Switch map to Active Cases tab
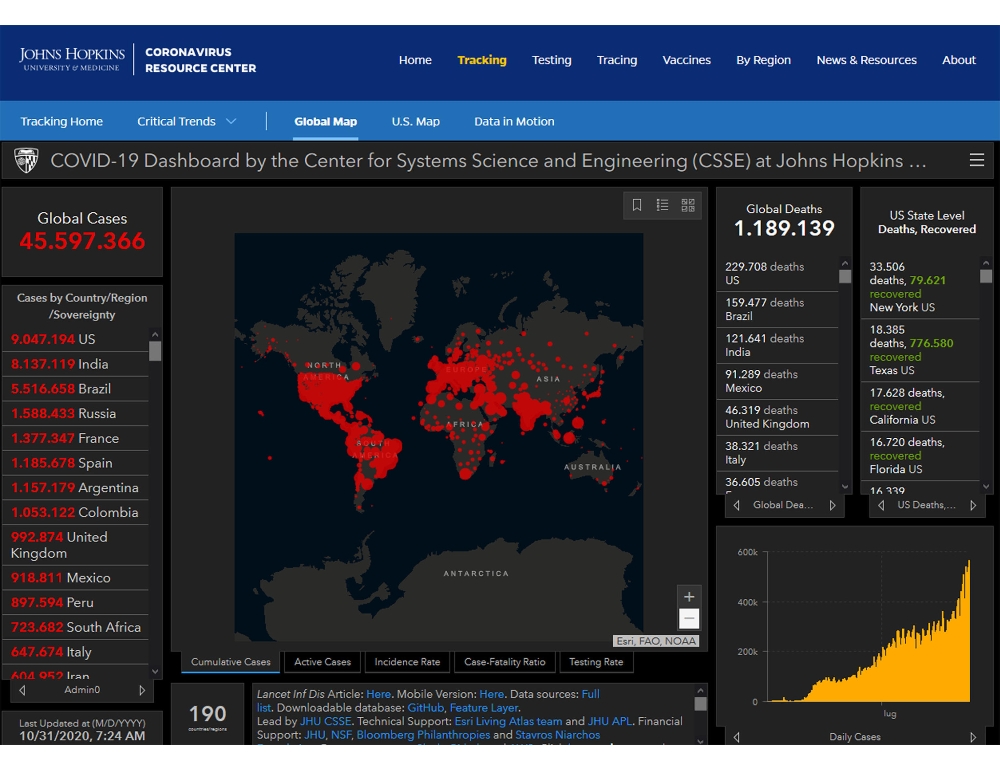This screenshot has height=770, width=1000. [x=322, y=662]
